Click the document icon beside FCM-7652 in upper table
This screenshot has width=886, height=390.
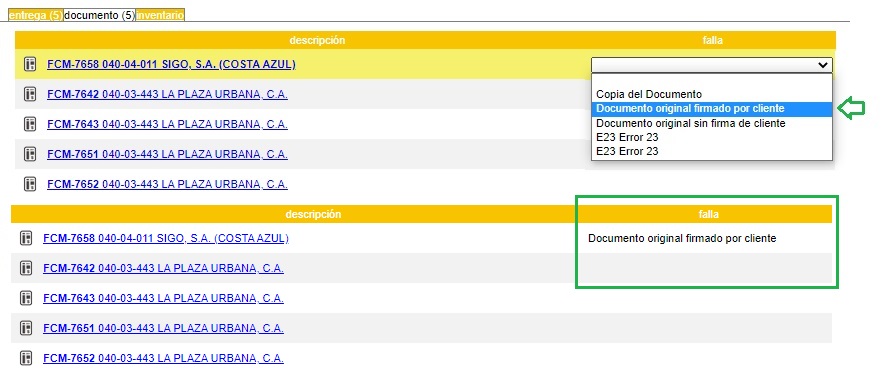coord(31,184)
